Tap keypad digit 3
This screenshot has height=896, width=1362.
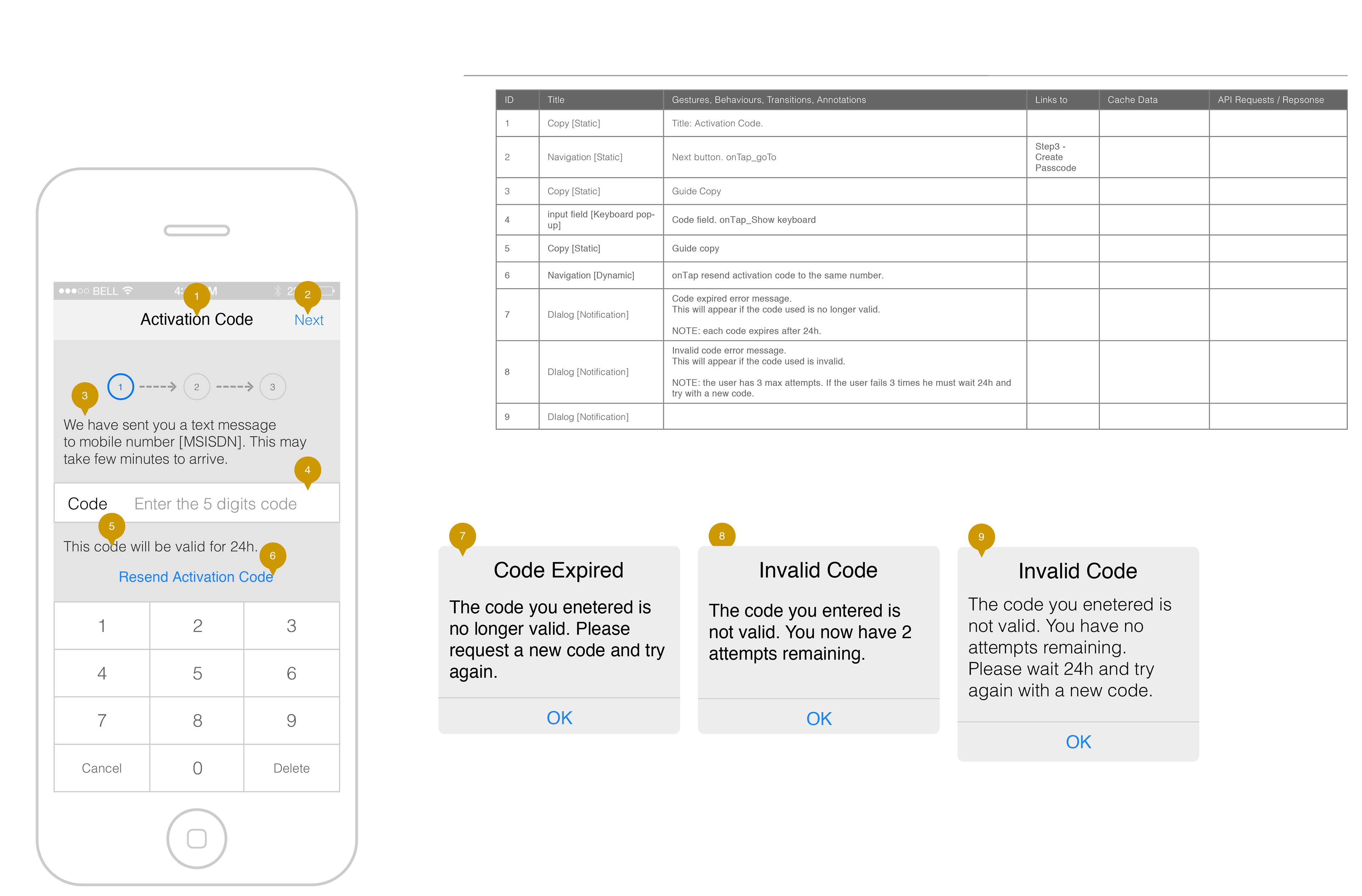click(291, 625)
